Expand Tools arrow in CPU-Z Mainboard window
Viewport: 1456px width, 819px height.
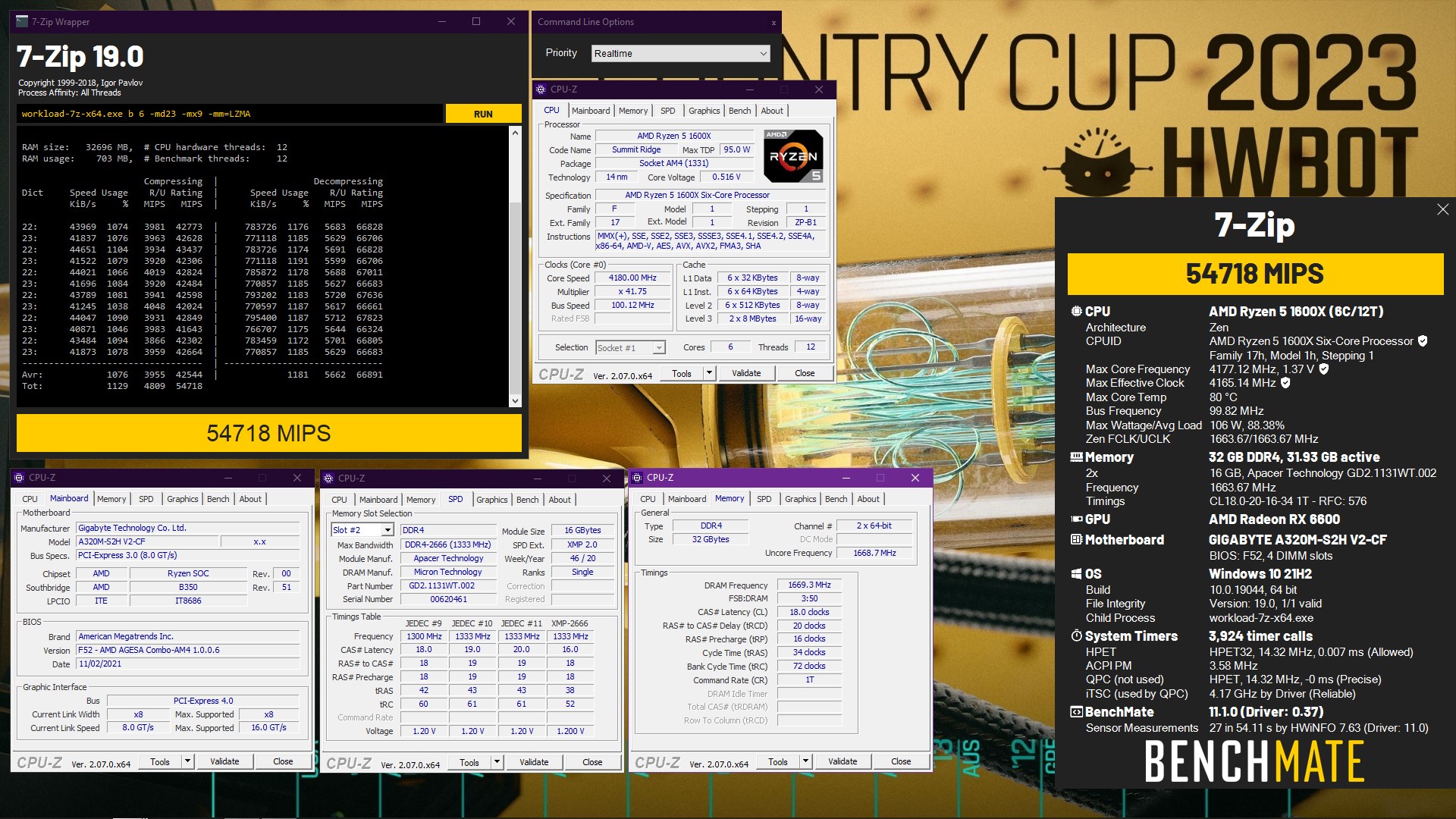point(187,761)
